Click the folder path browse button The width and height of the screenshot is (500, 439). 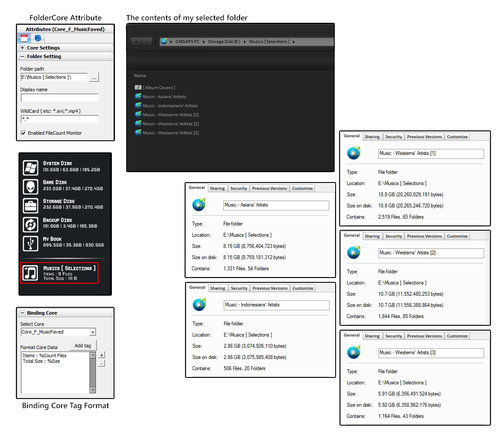[x=94, y=77]
